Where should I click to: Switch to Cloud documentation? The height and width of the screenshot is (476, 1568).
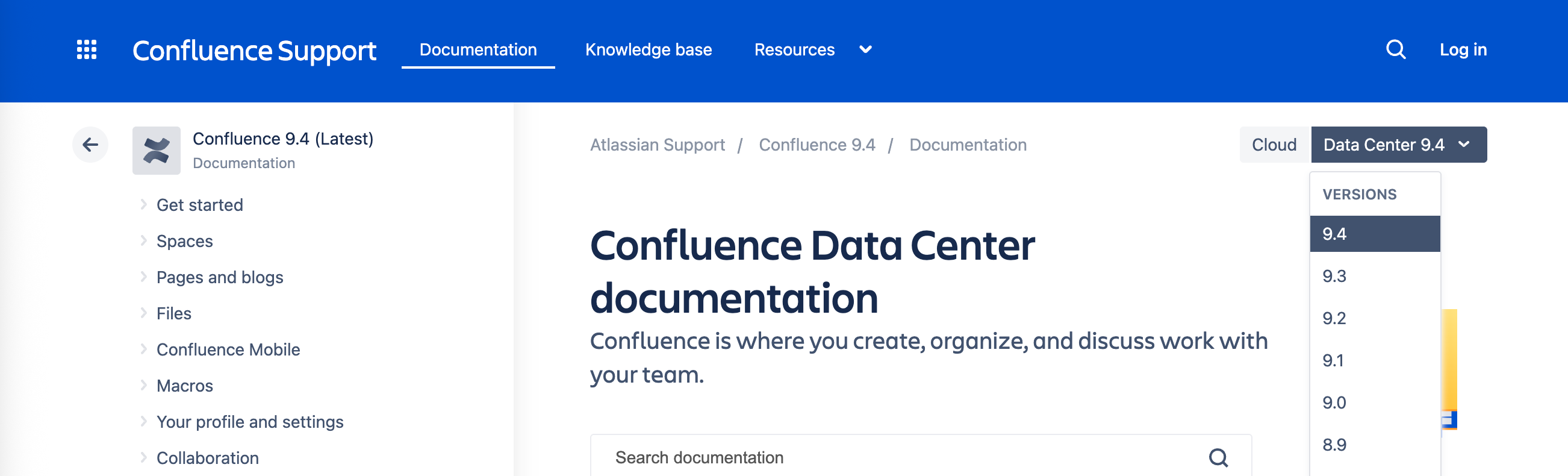point(1275,145)
